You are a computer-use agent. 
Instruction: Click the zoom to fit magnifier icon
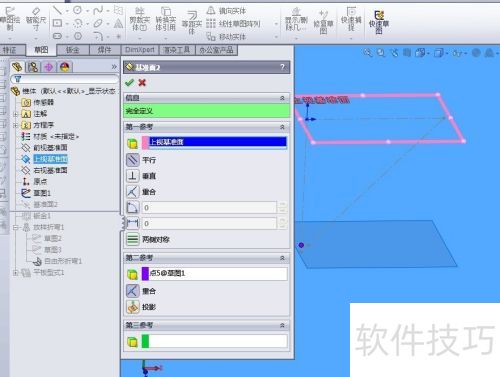[x=368, y=53]
